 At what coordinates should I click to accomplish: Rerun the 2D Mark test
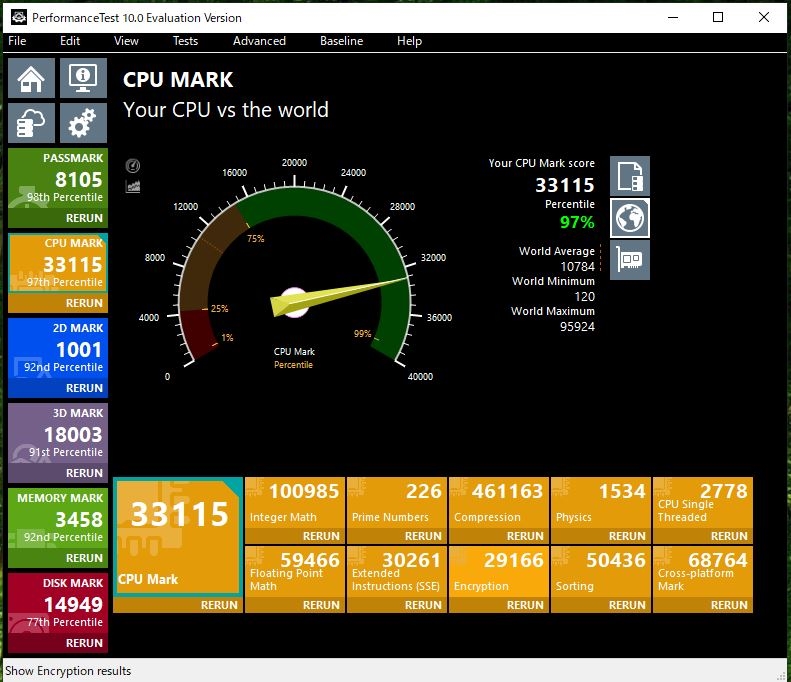58,388
